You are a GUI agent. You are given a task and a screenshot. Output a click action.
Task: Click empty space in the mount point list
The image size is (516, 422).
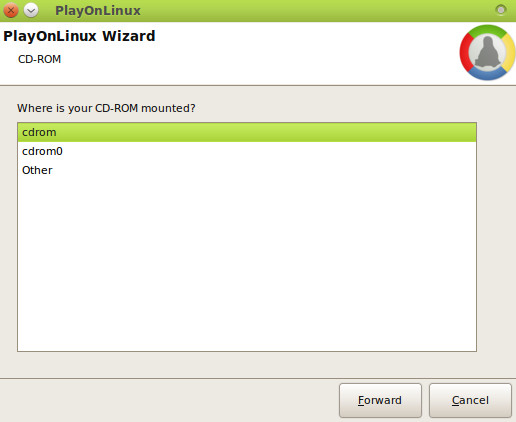247,263
